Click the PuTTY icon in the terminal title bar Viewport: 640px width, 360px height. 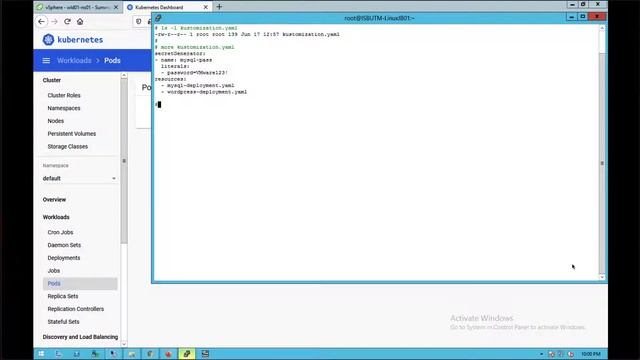point(158,18)
